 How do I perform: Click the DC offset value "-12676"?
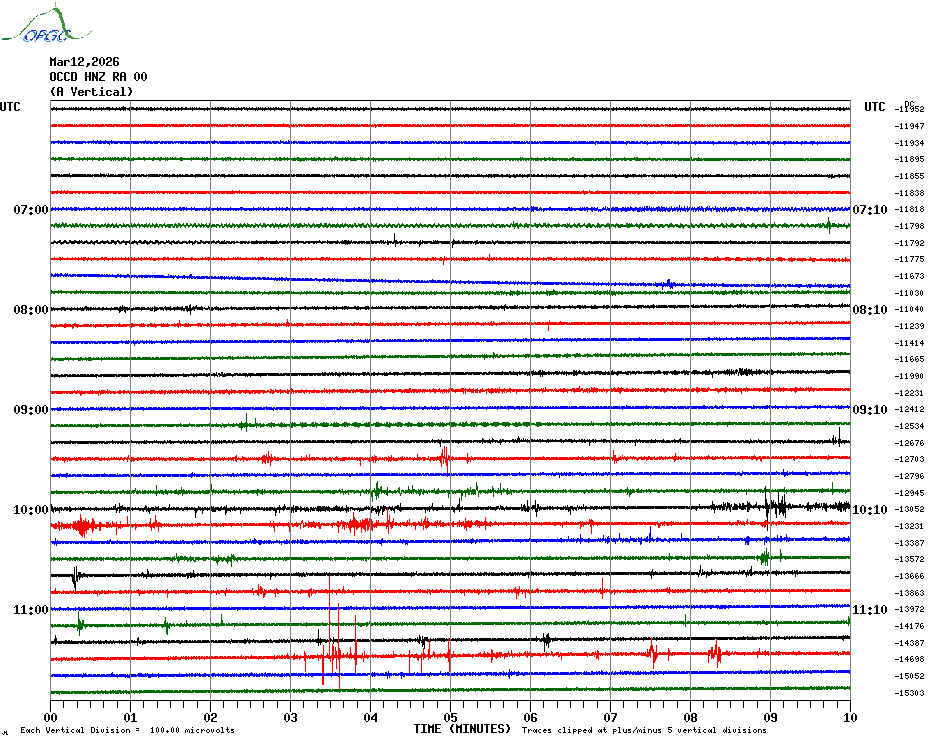910,443
